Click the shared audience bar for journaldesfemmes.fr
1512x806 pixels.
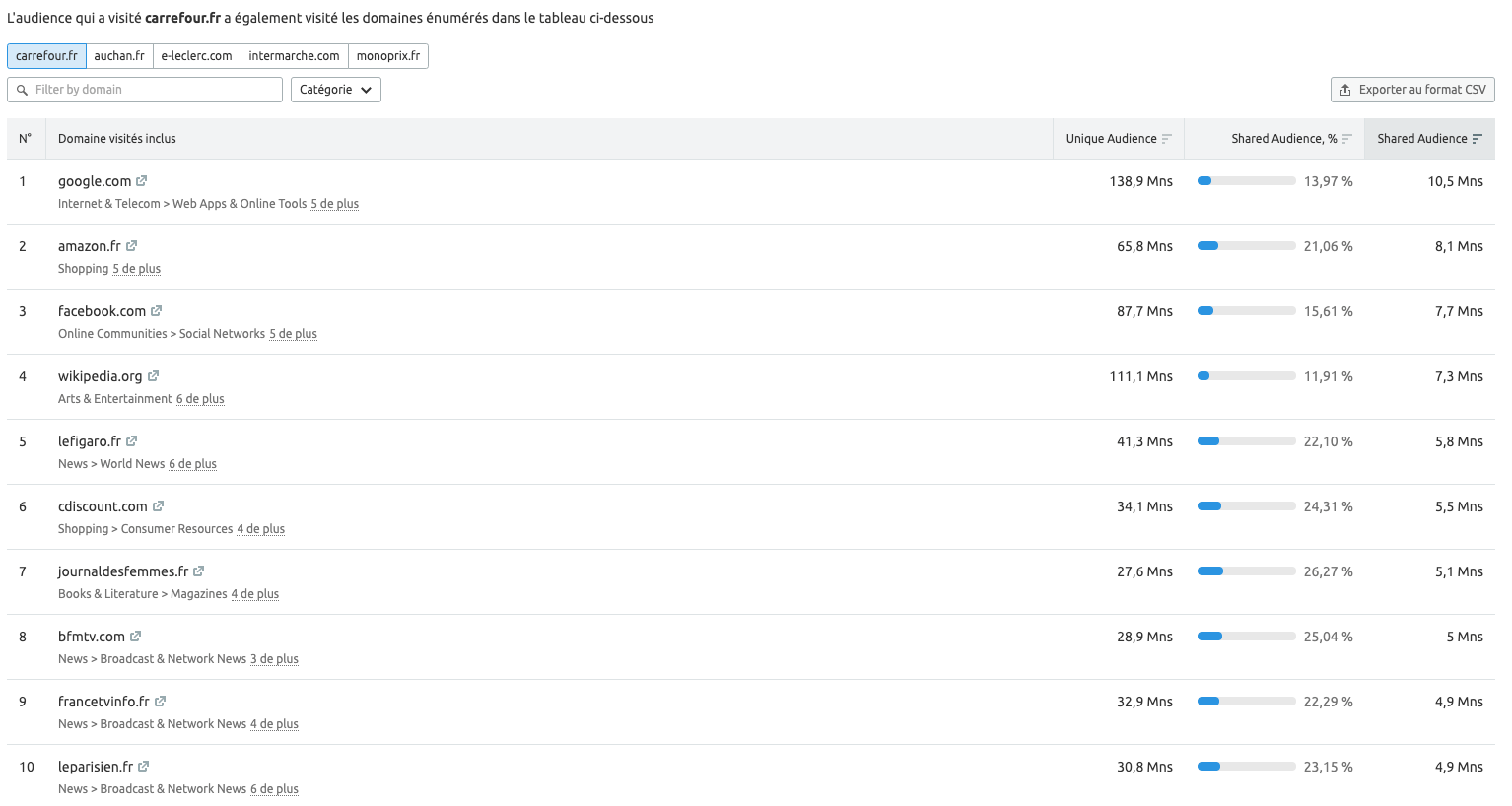point(1246,571)
